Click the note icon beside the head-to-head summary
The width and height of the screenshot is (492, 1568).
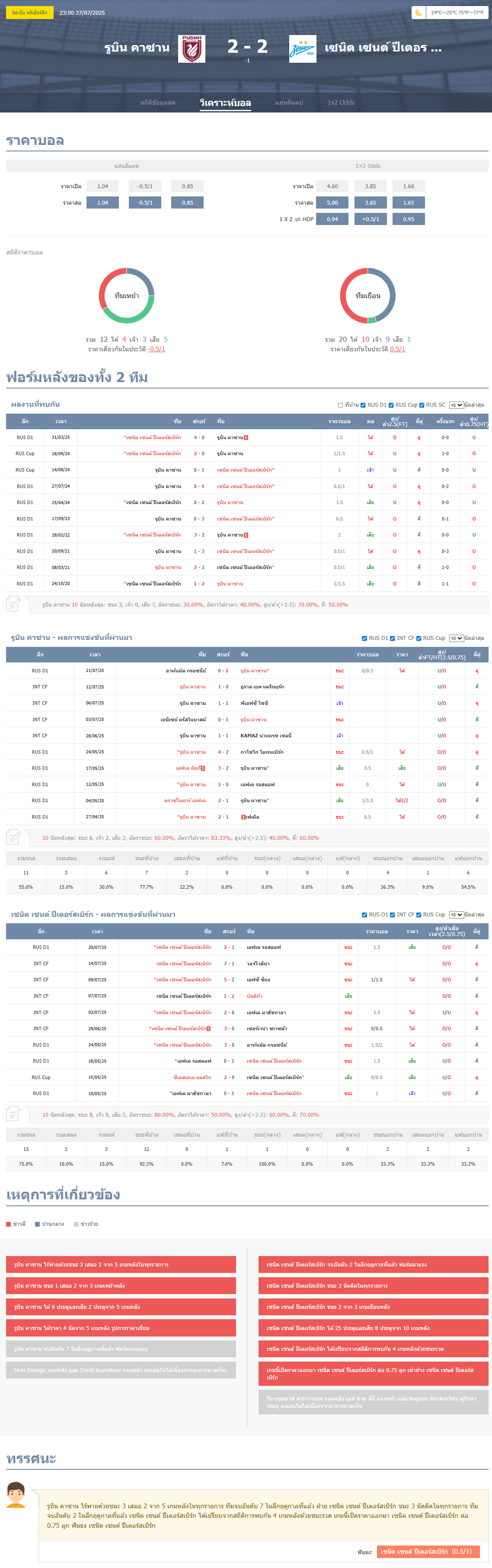pos(13,604)
